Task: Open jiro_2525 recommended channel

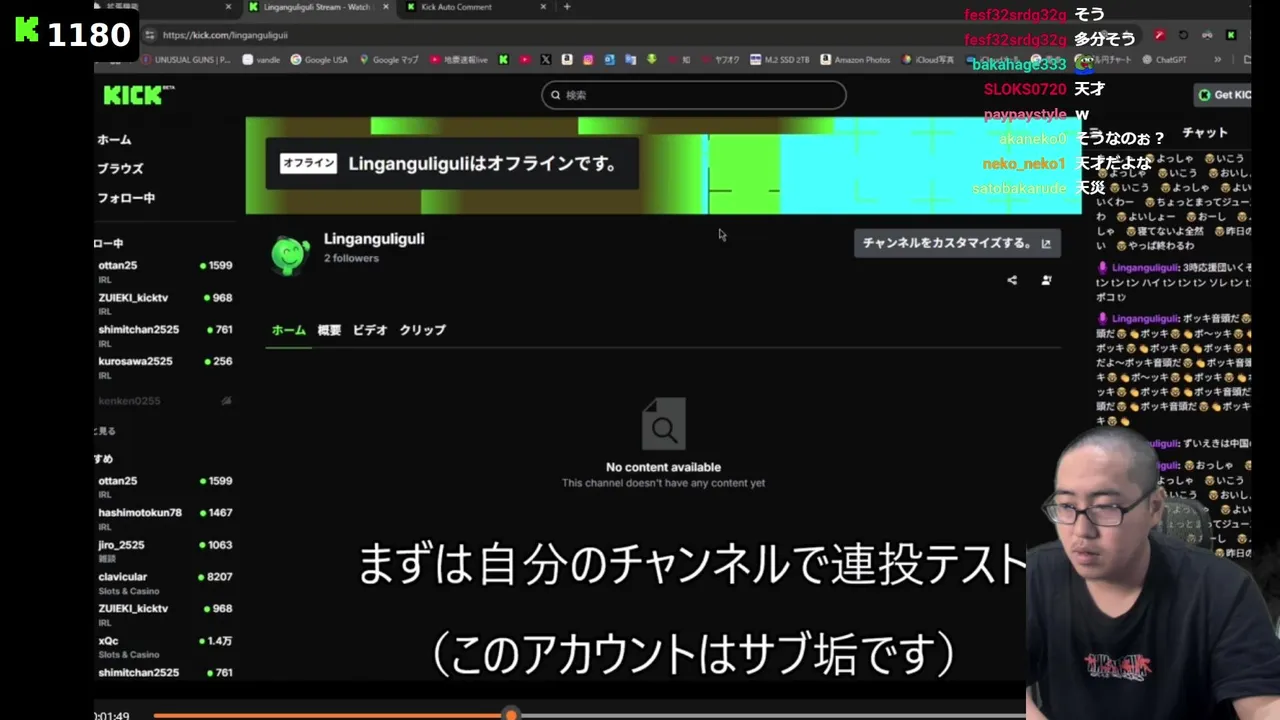Action: tap(165, 551)
